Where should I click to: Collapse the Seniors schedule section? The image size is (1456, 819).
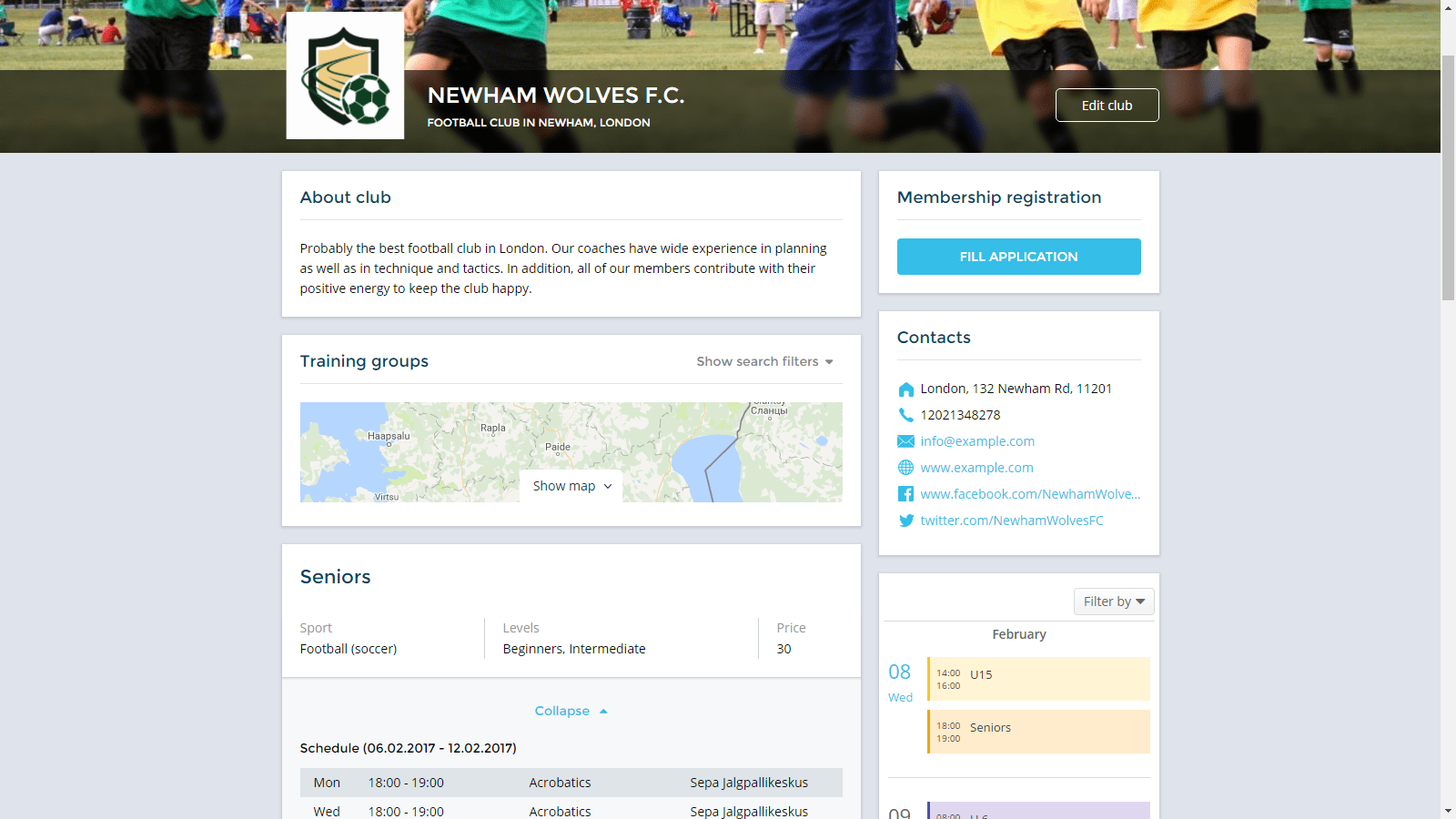coord(571,711)
